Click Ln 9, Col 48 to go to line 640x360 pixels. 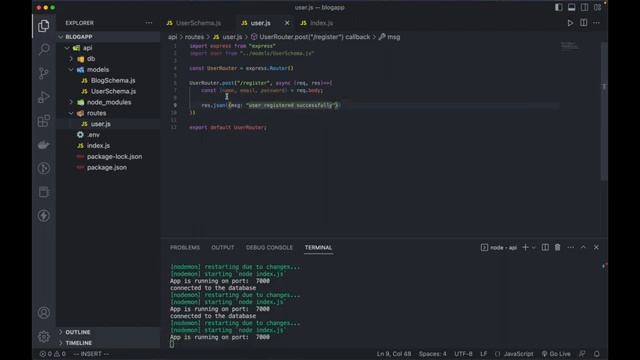394,354
